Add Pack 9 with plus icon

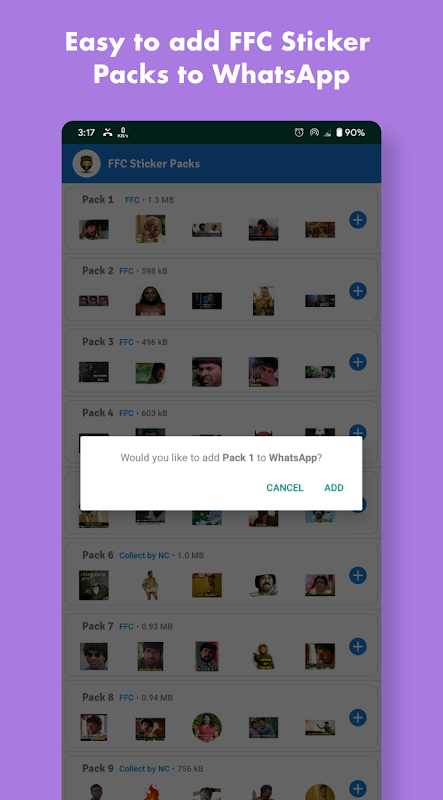point(358,788)
